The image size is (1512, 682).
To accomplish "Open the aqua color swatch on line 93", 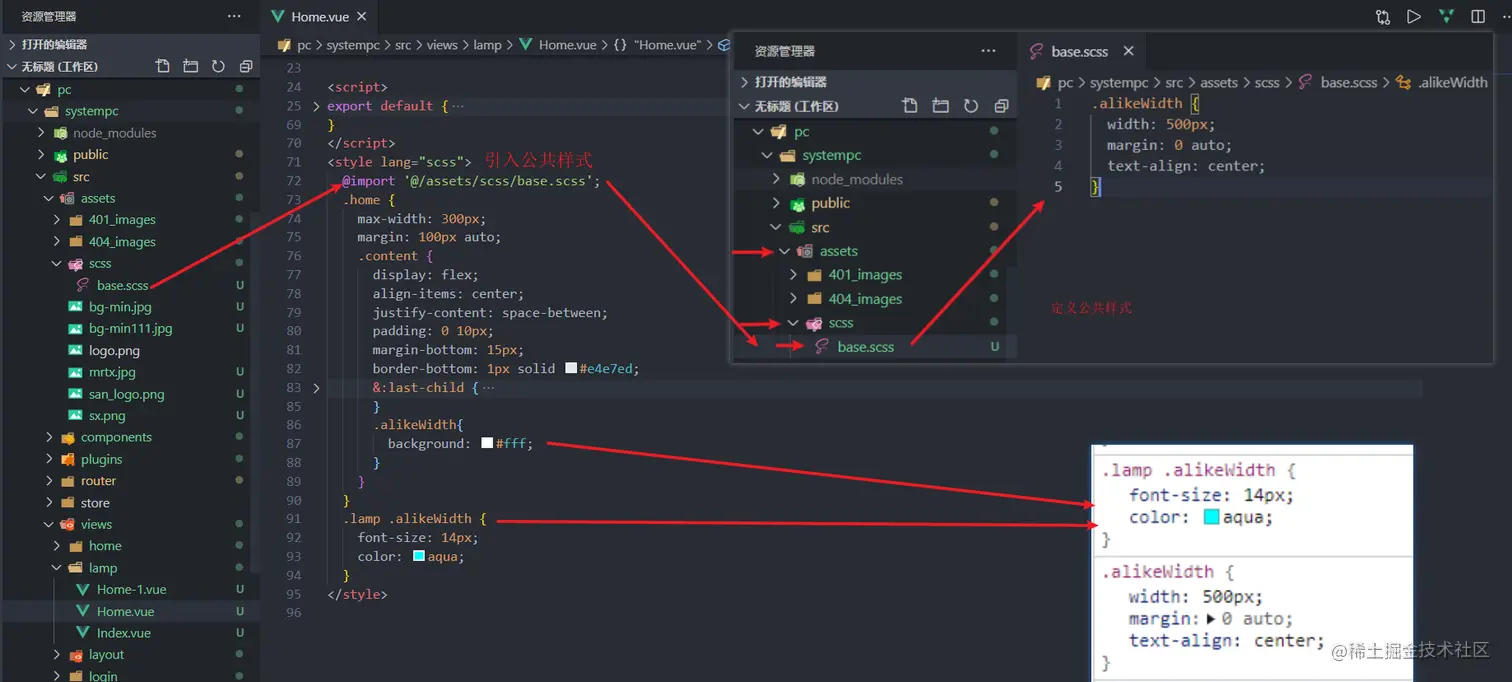I will (x=419, y=557).
